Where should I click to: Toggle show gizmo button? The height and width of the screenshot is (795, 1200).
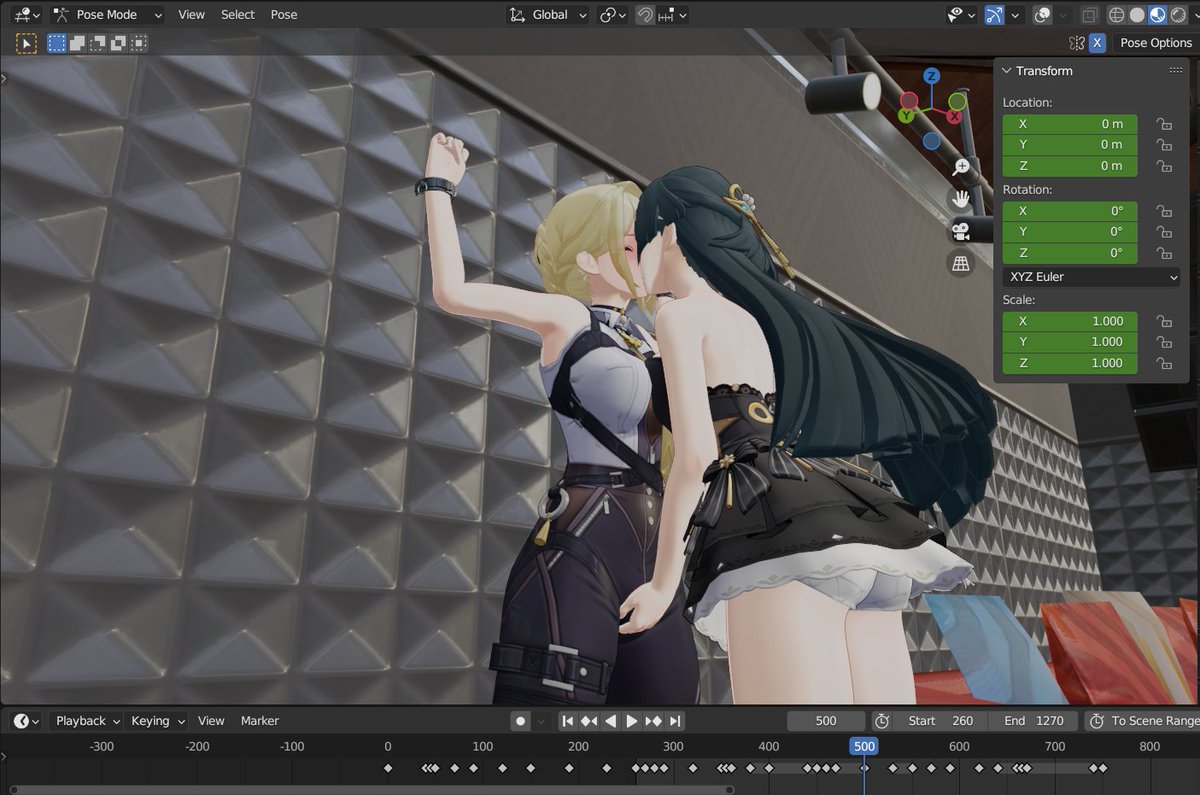pos(995,15)
